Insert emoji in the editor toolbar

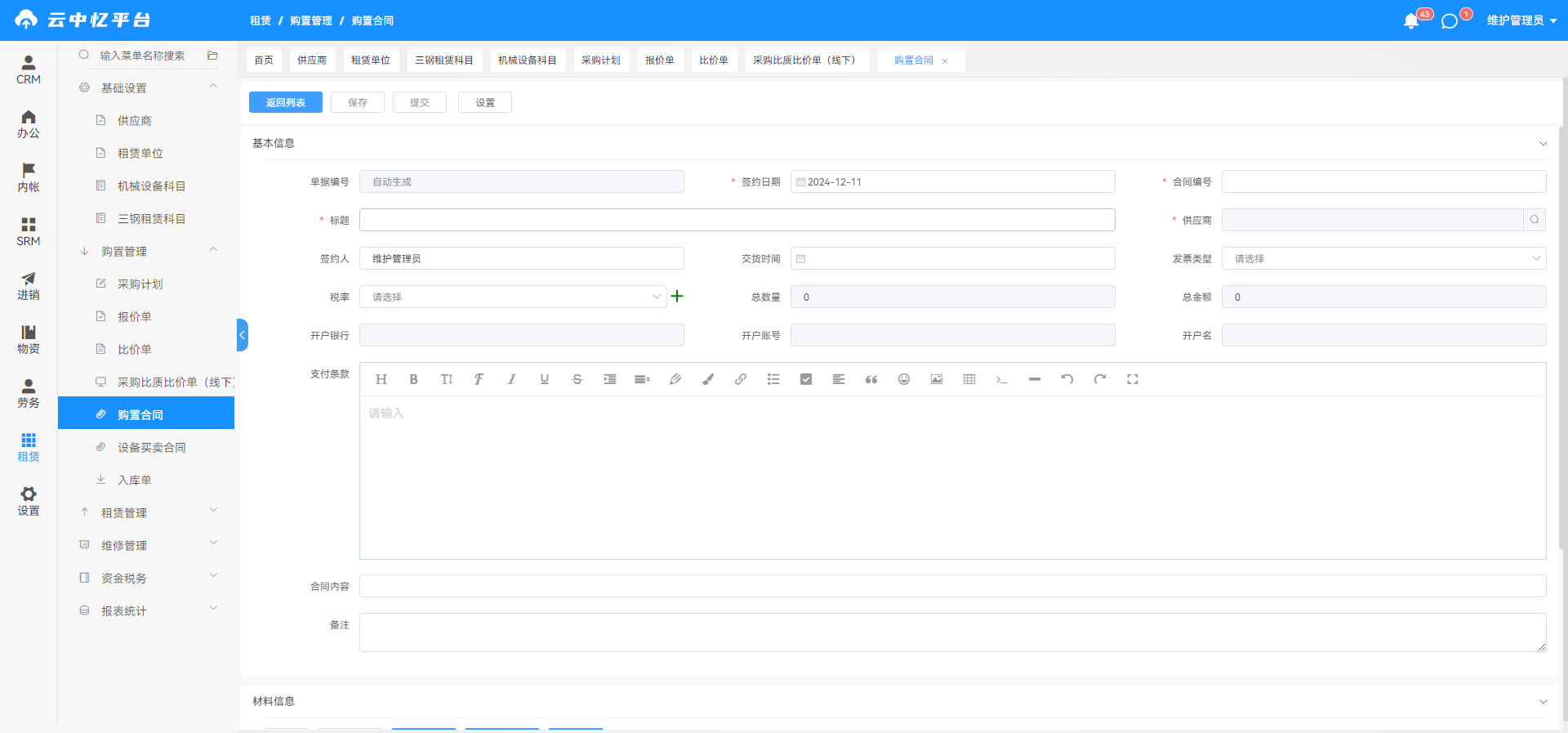click(904, 379)
